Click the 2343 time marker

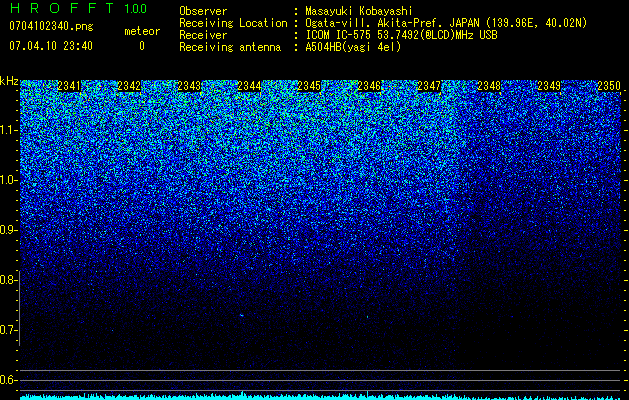tap(189, 86)
